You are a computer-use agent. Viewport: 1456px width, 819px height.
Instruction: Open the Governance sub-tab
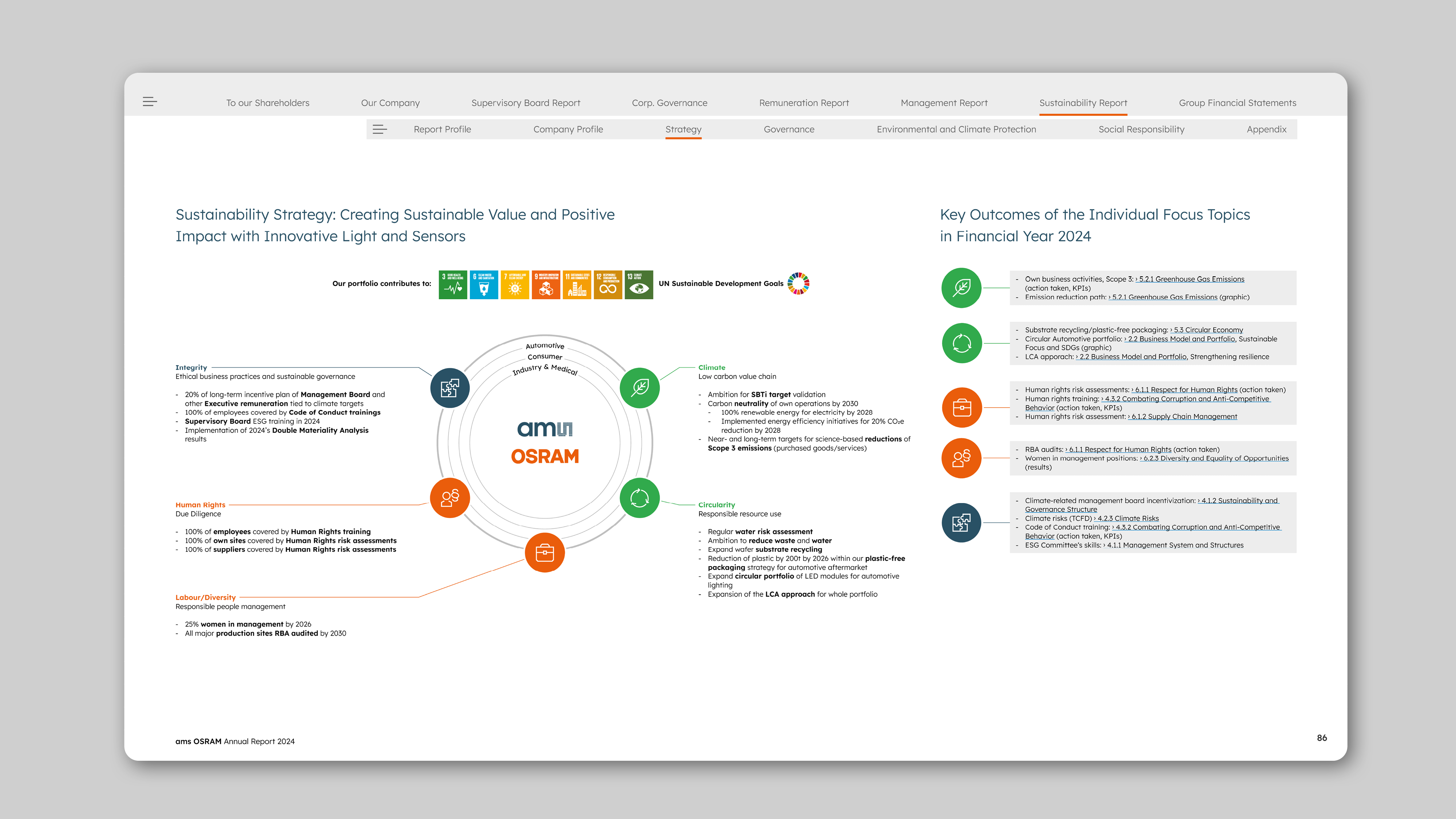coord(789,130)
